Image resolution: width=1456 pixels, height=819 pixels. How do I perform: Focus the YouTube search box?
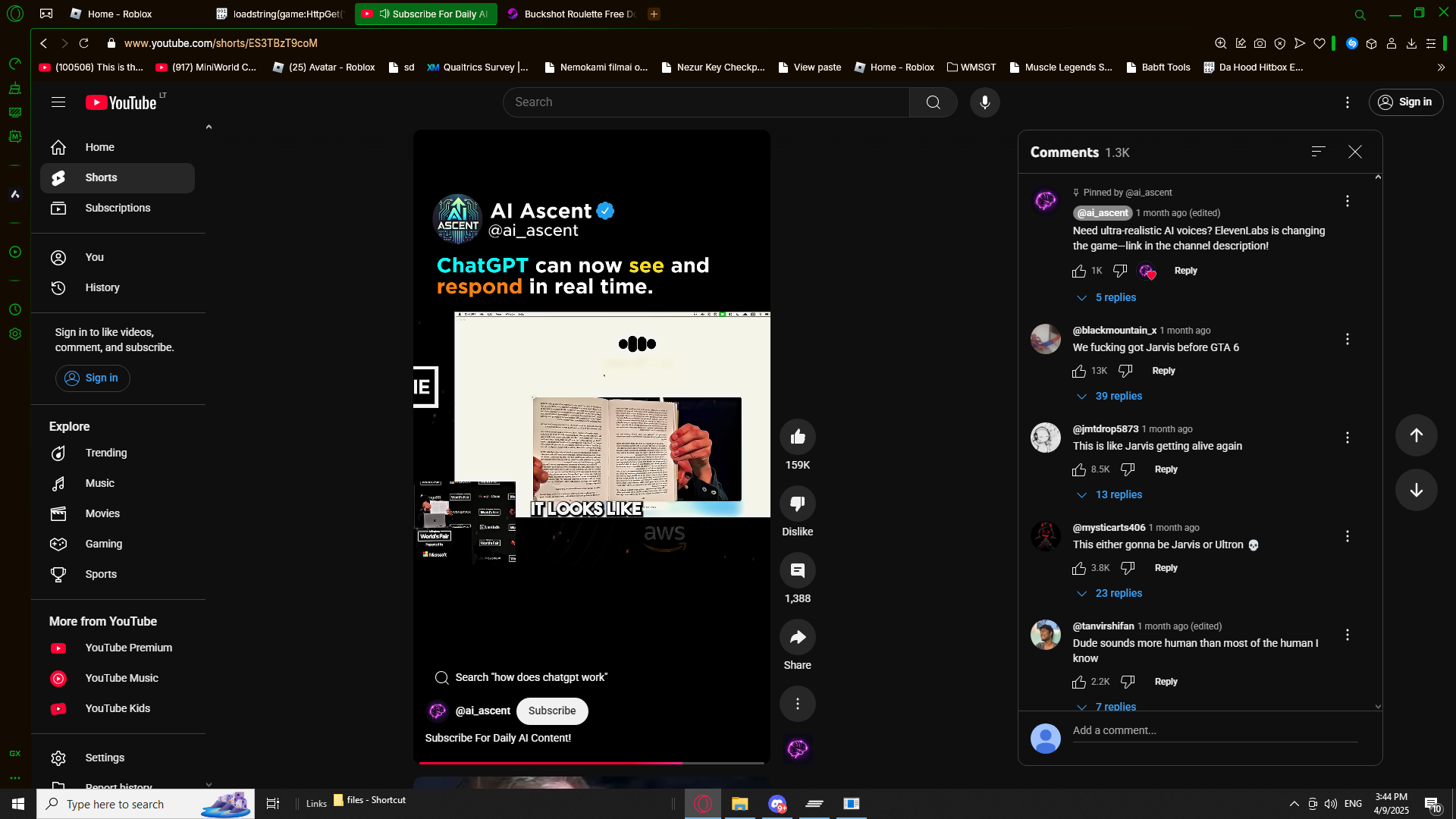click(x=706, y=102)
